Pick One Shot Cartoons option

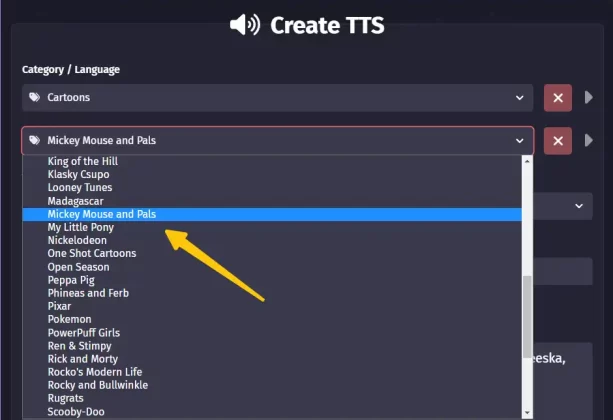tap(272, 253)
